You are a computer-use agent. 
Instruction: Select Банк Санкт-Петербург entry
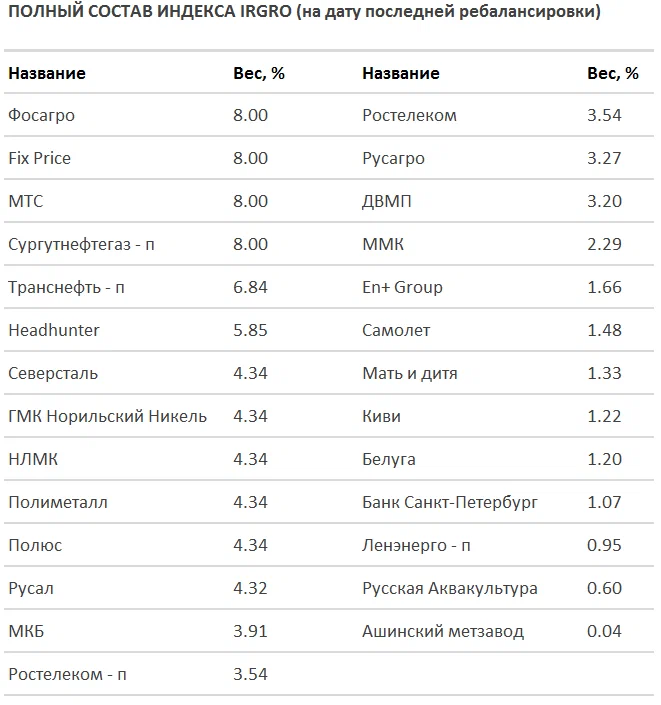click(450, 502)
